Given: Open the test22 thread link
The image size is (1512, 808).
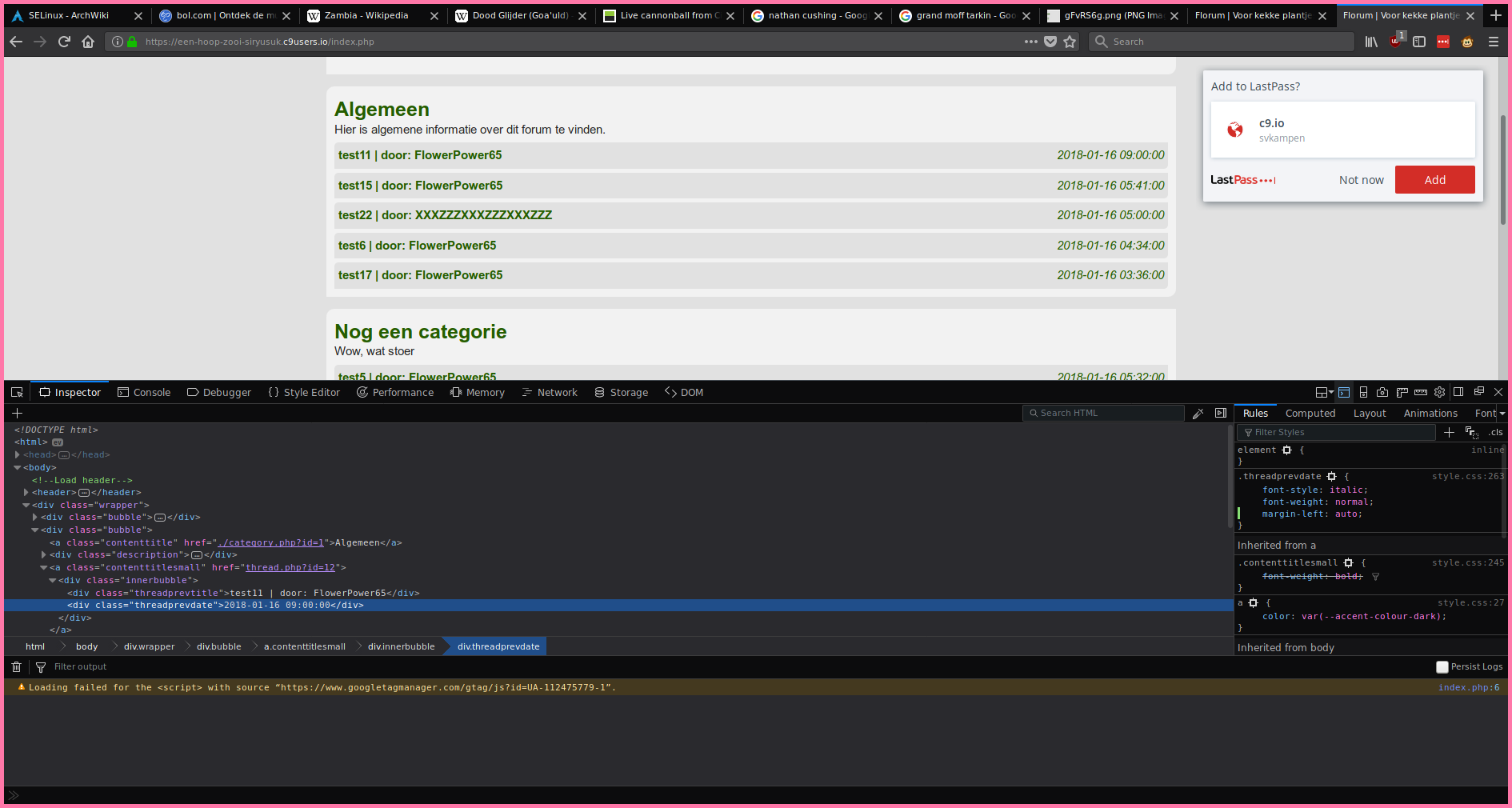Looking at the screenshot, I should click(445, 215).
